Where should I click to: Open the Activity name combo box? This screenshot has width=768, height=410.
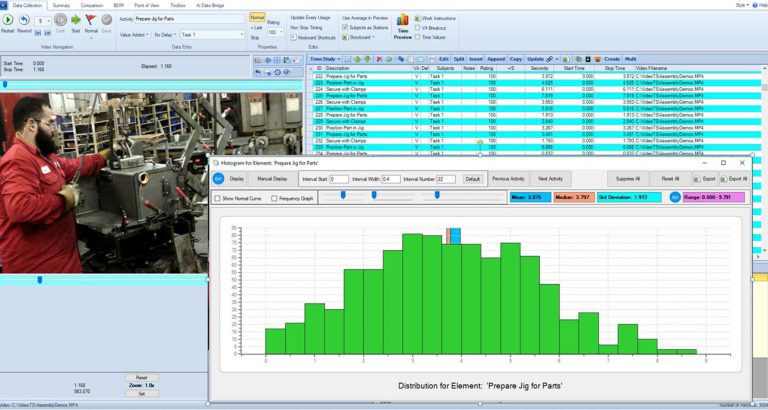pyautogui.click(x=189, y=19)
